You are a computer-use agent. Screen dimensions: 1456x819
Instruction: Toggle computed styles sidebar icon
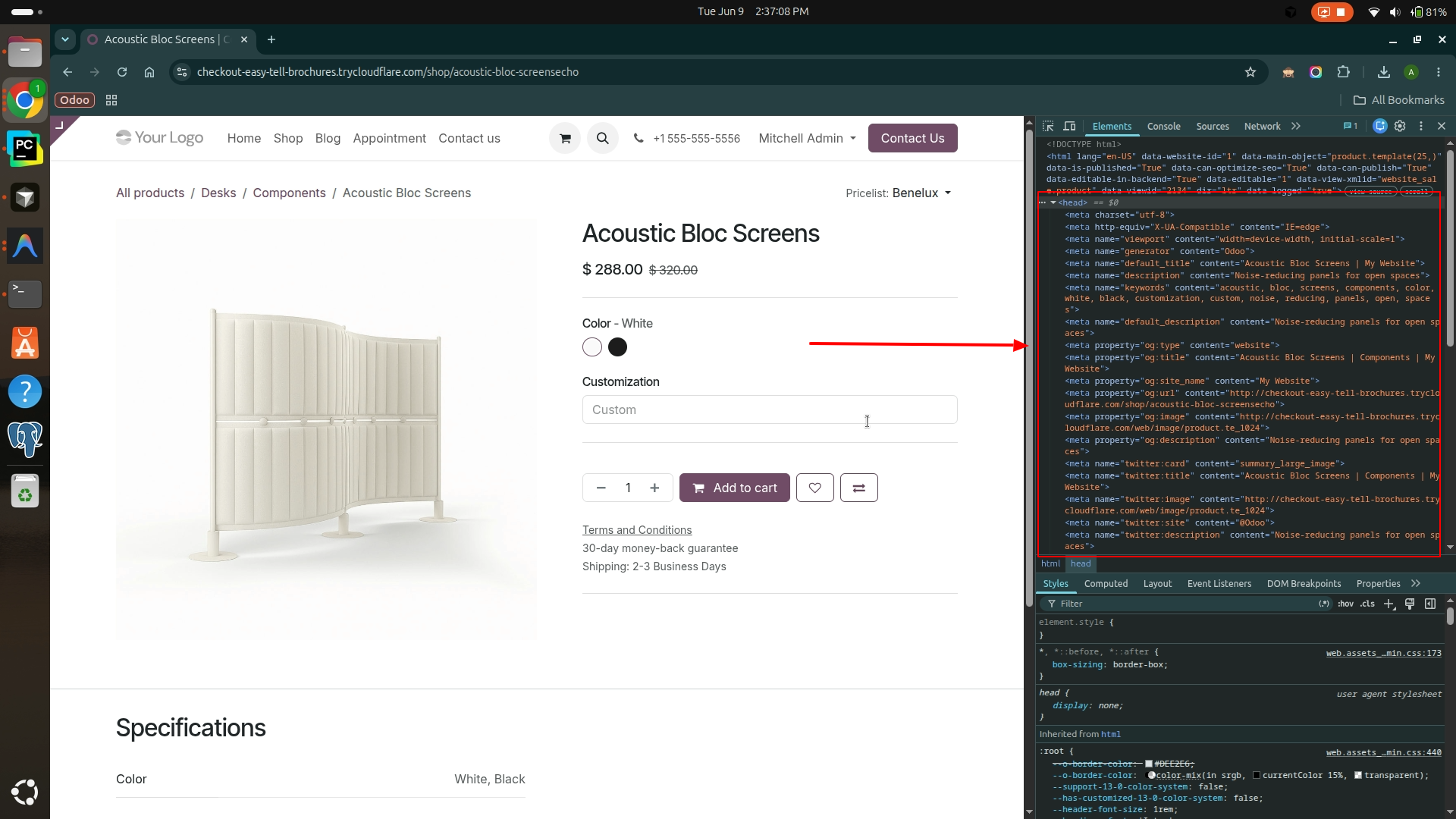(x=1430, y=604)
